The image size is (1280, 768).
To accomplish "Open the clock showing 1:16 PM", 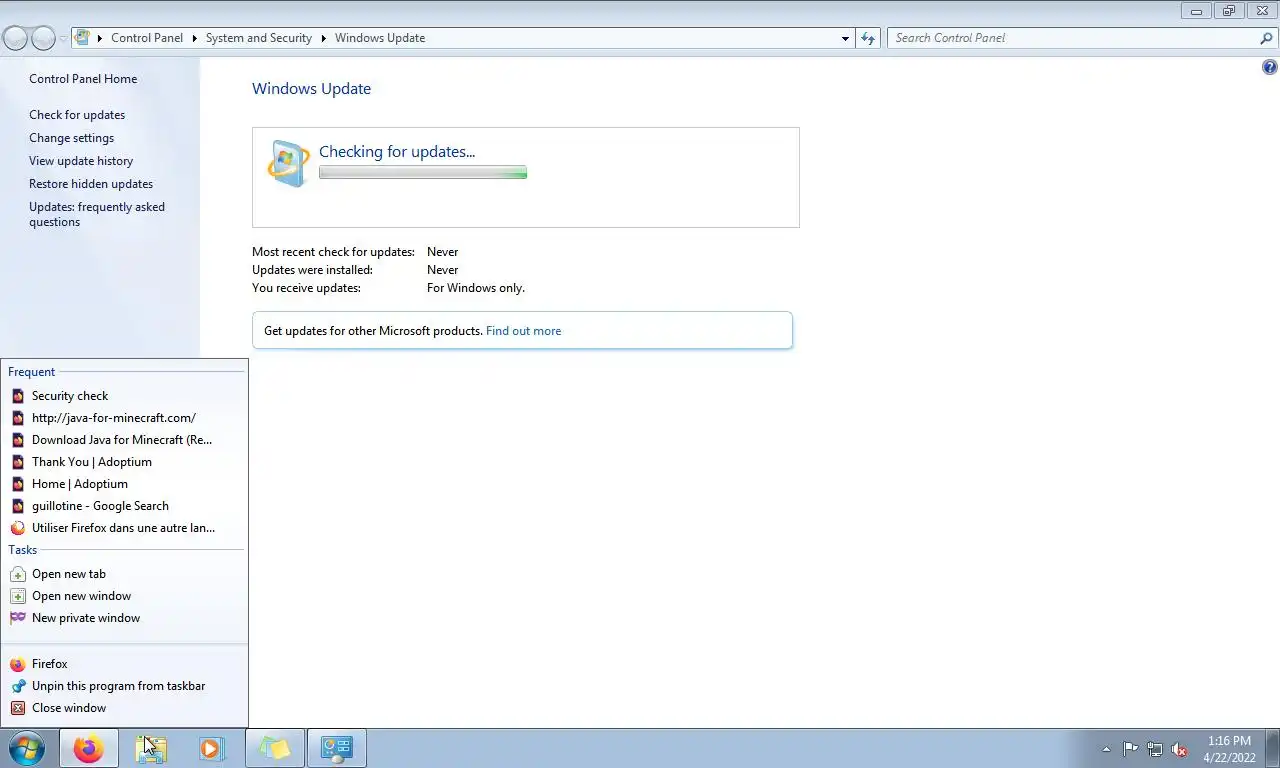I will tap(1229, 749).
